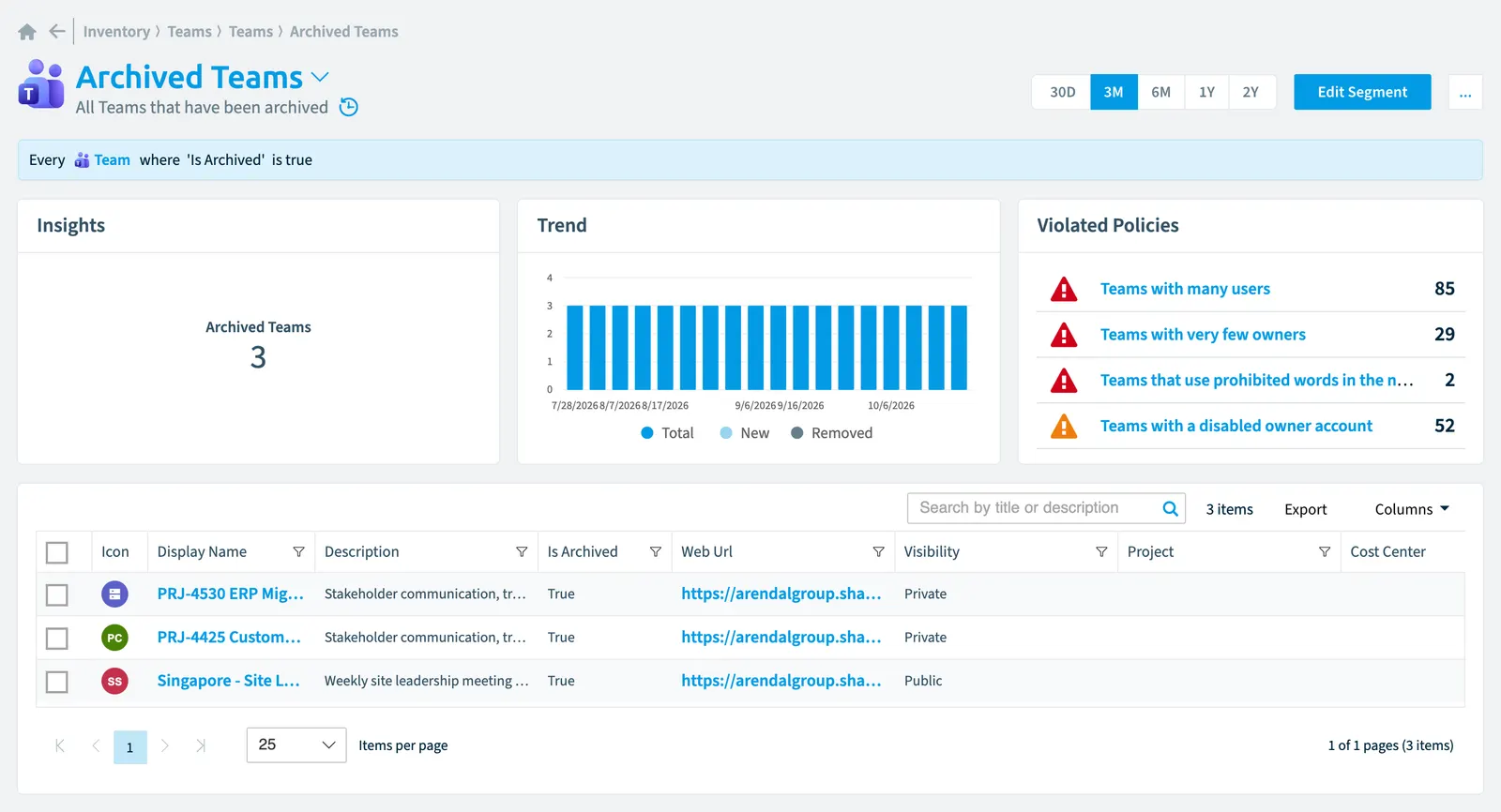Switch to the 2Y time range
The height and width of the screenshot is (812, 1501).
click(x=1251, y=92)
